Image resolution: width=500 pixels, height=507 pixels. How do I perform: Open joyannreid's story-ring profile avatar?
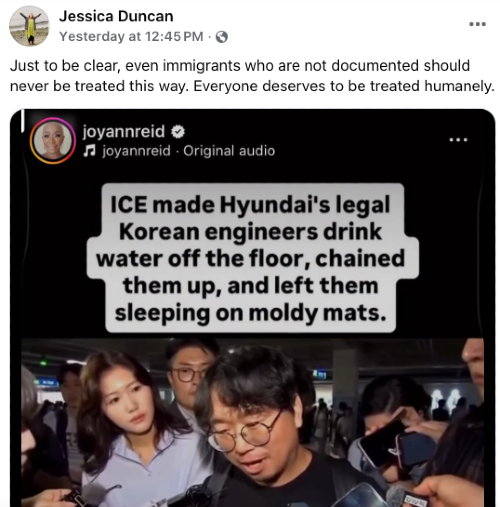click(x=53, y=140)
